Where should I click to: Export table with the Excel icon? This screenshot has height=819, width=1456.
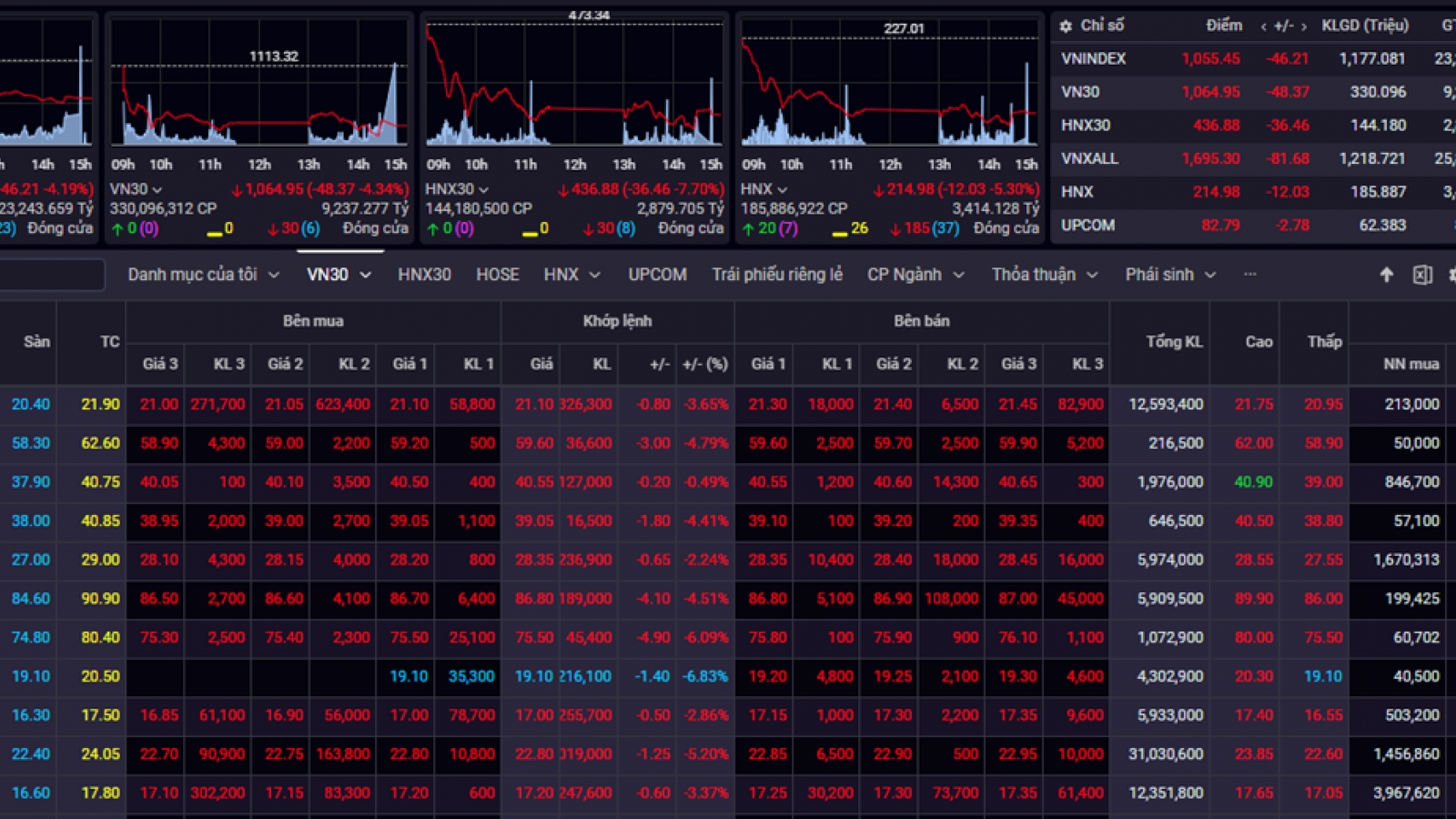[1422, 275]
